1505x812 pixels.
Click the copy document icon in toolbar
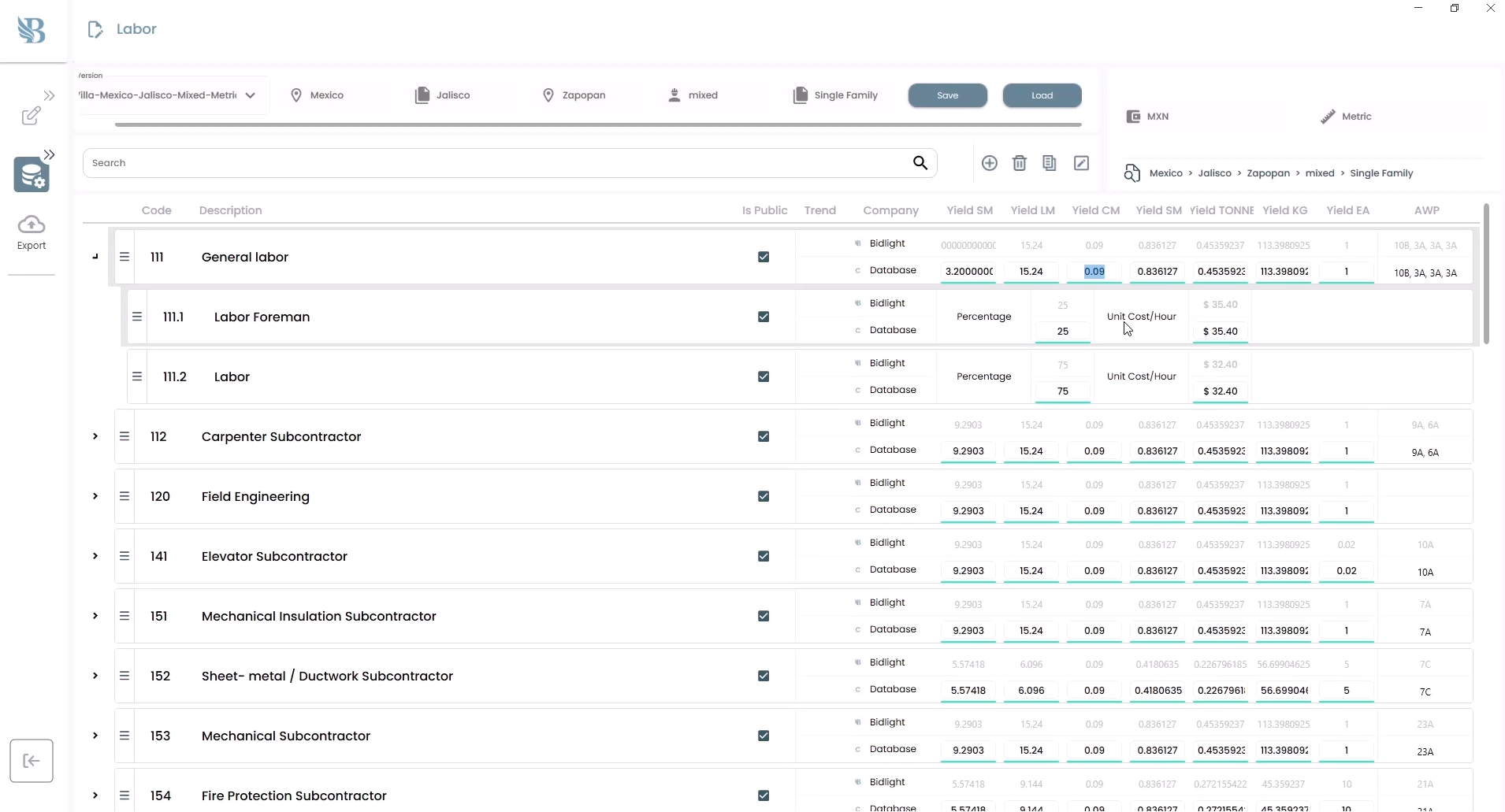pyautogui.click(x=1050, y=163)
